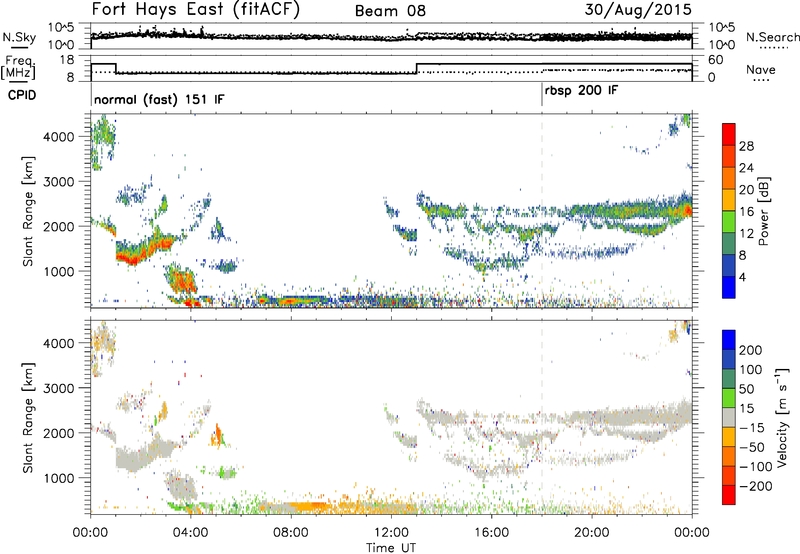This screenshot has width=800, height=554.
Task: Click the gray segment of Velocity colorbar
Action: click(x=729, y=417)
